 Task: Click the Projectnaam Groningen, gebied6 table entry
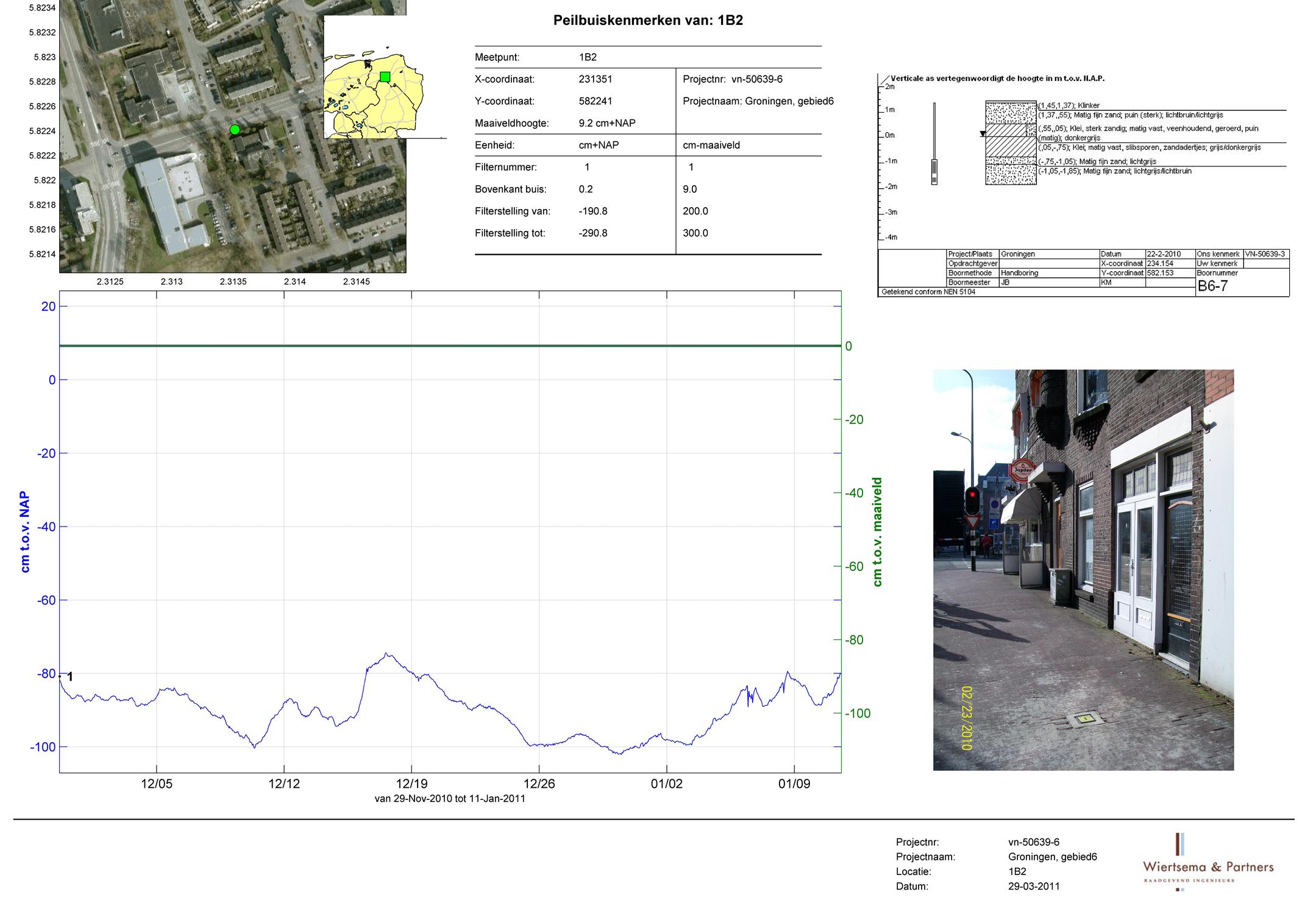(758, 101)
